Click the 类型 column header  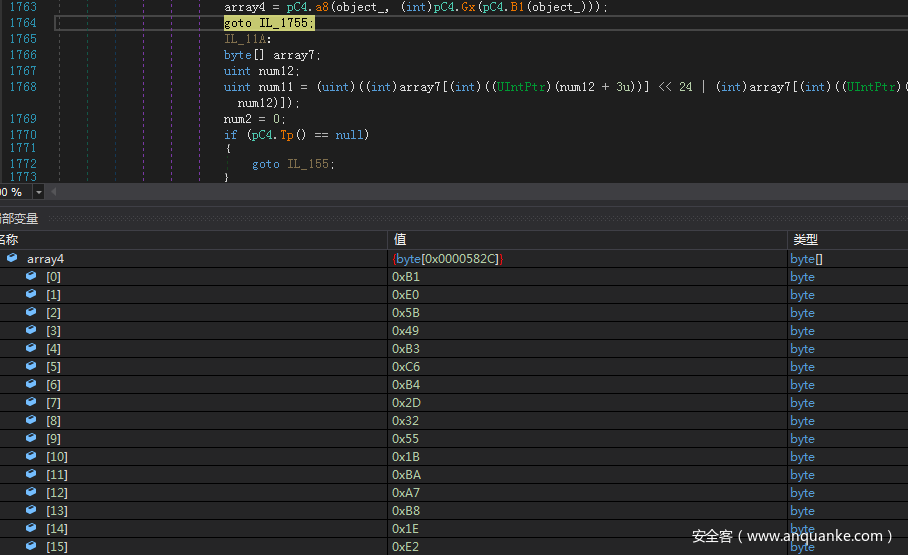[805, 240]
